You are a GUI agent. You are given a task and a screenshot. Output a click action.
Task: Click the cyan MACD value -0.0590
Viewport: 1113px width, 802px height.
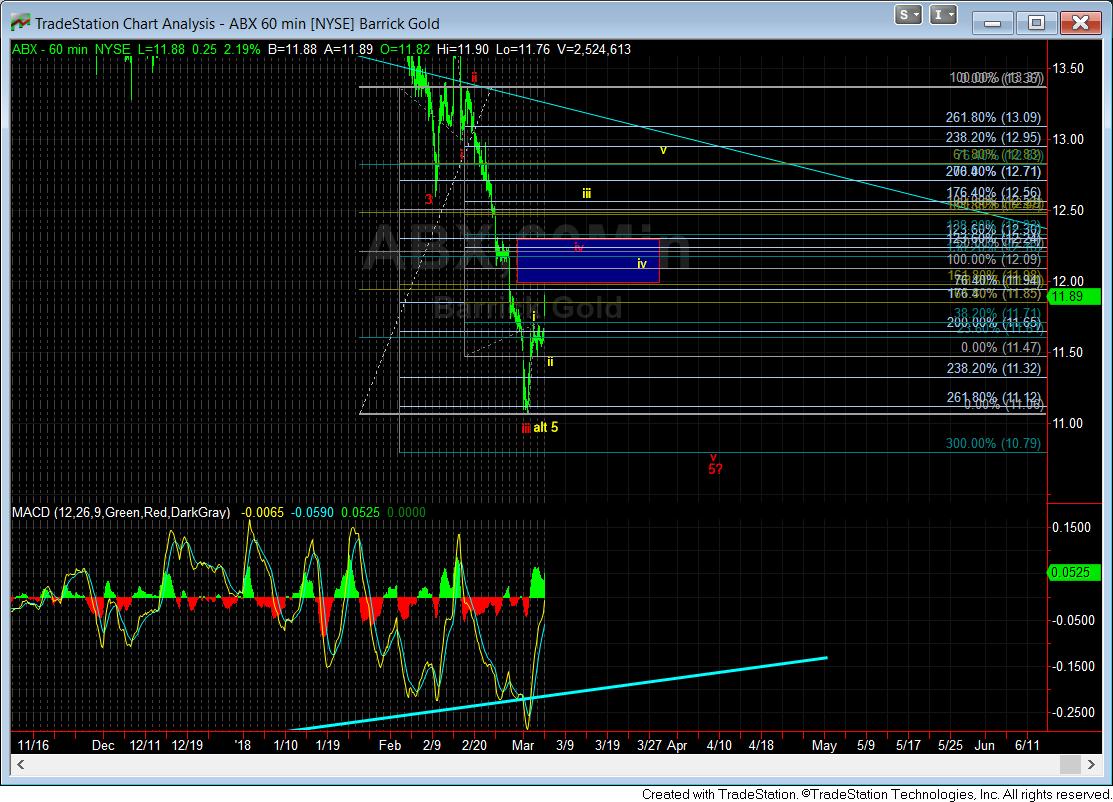[x=312, y=512]
